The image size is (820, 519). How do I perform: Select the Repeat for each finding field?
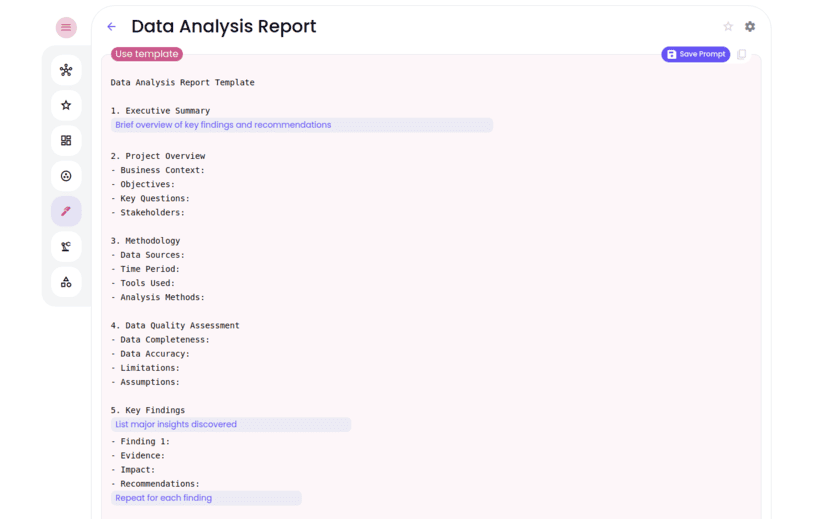[x=206, y=498]
